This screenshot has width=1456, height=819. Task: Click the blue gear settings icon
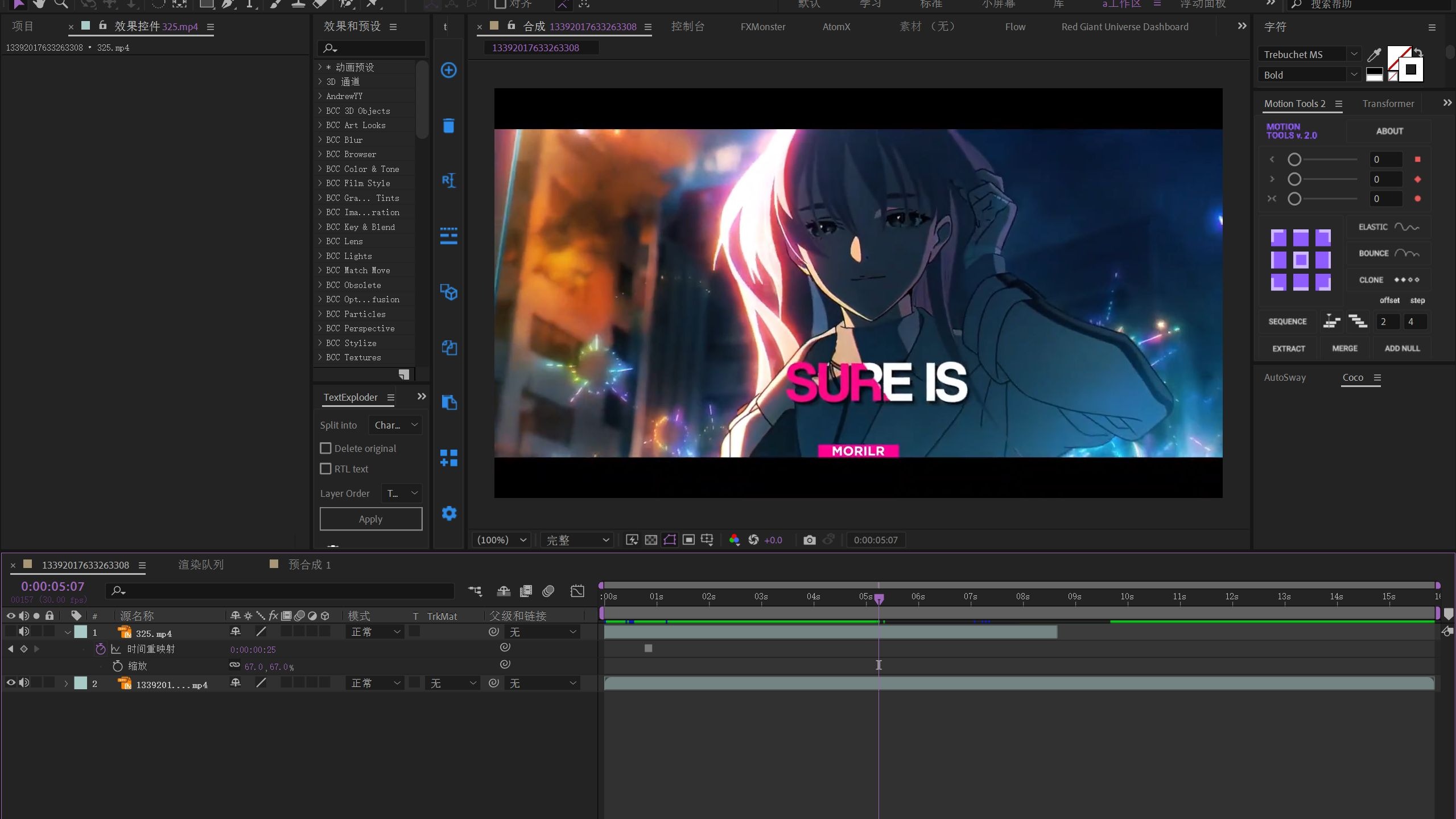[449, 513]
